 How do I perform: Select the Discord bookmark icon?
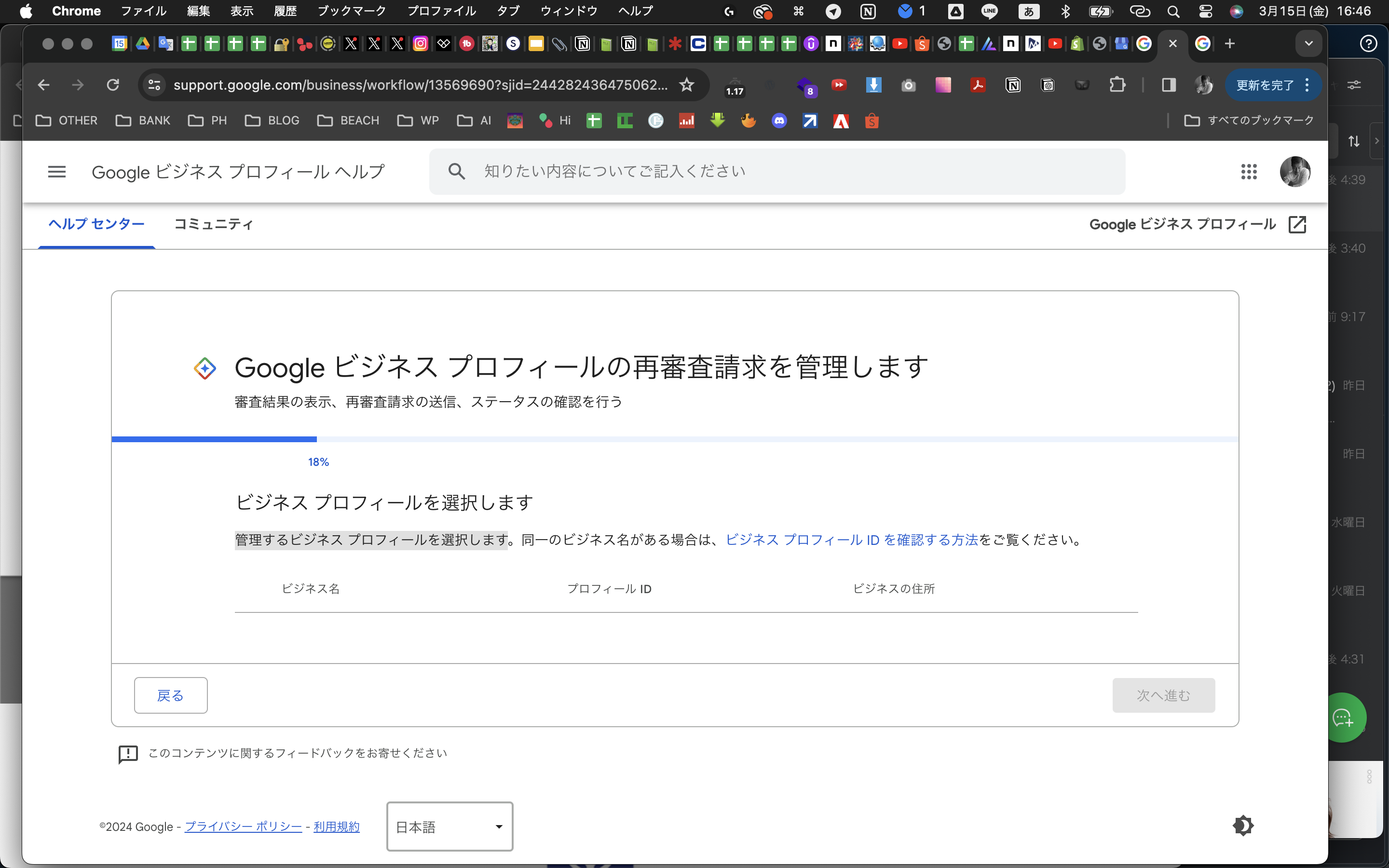pos(779,121)
